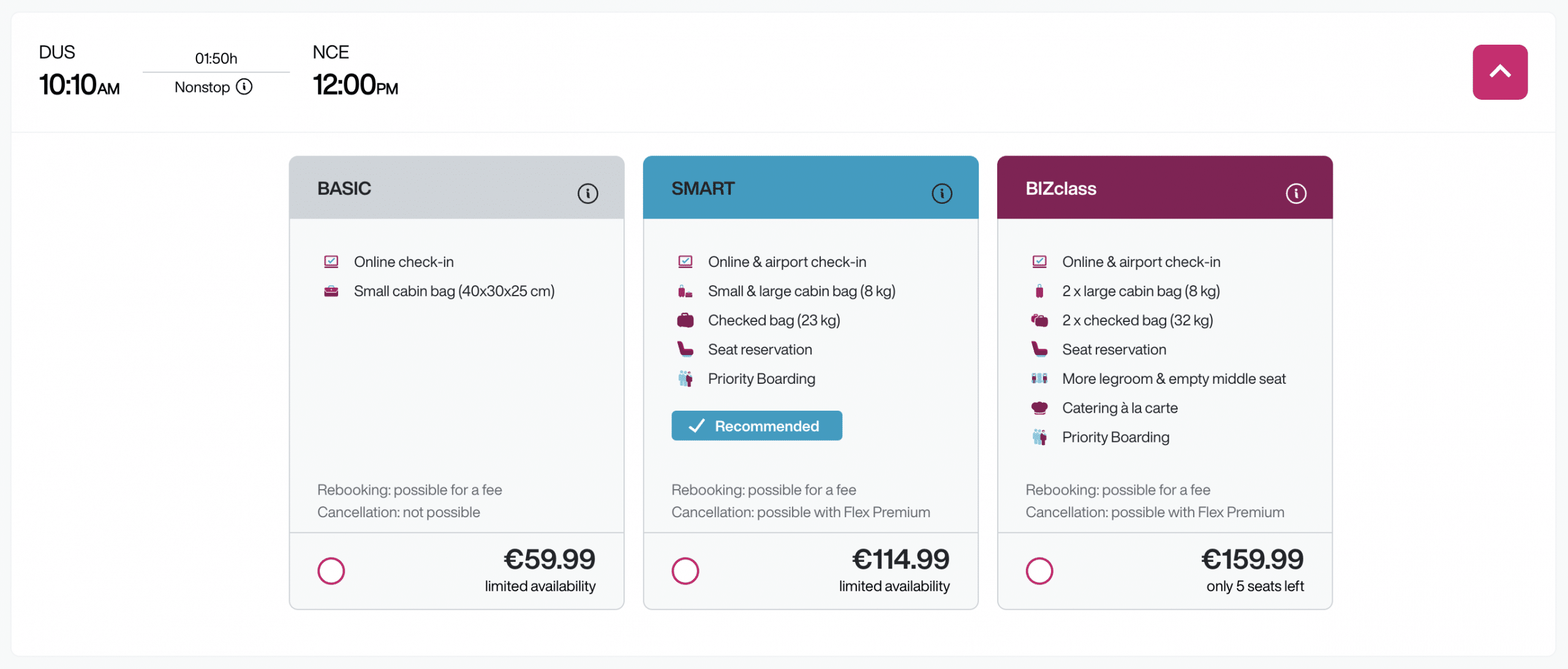The image size is (1568, 669).
Task: Collapse the flight fare details chevron
Action: [1499, 72]
